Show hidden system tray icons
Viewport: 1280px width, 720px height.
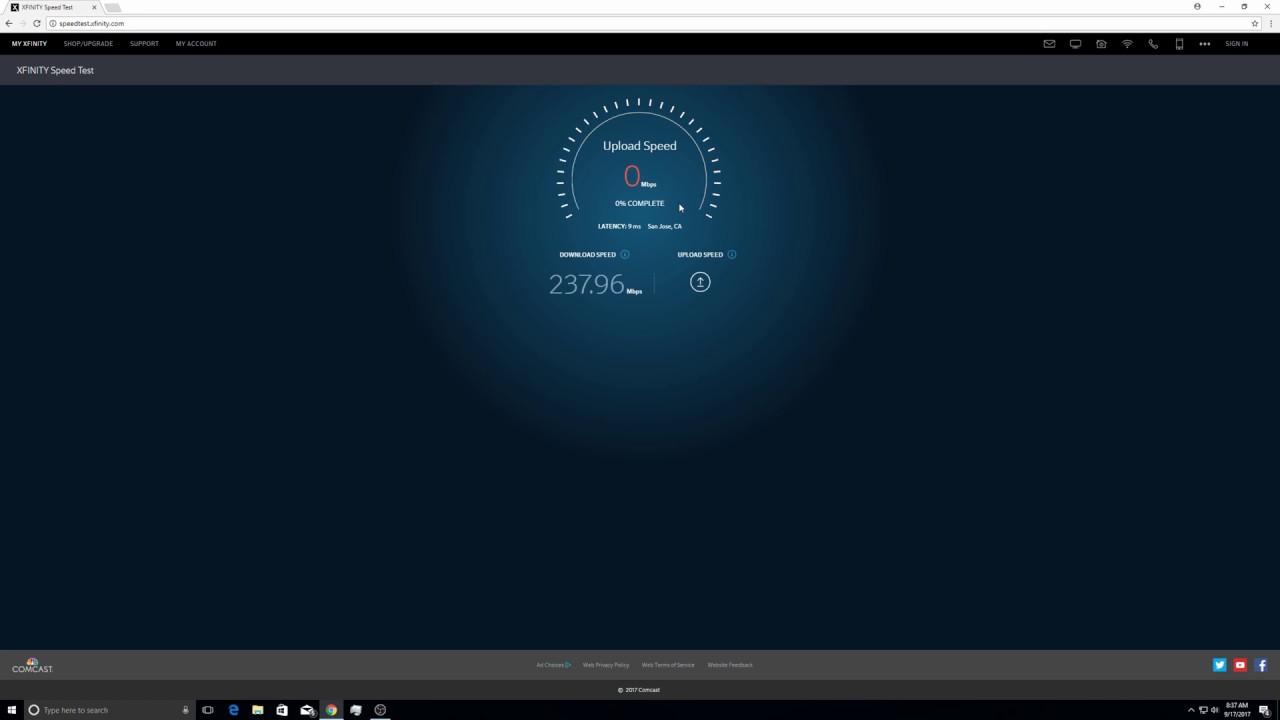pos(1191,710)
